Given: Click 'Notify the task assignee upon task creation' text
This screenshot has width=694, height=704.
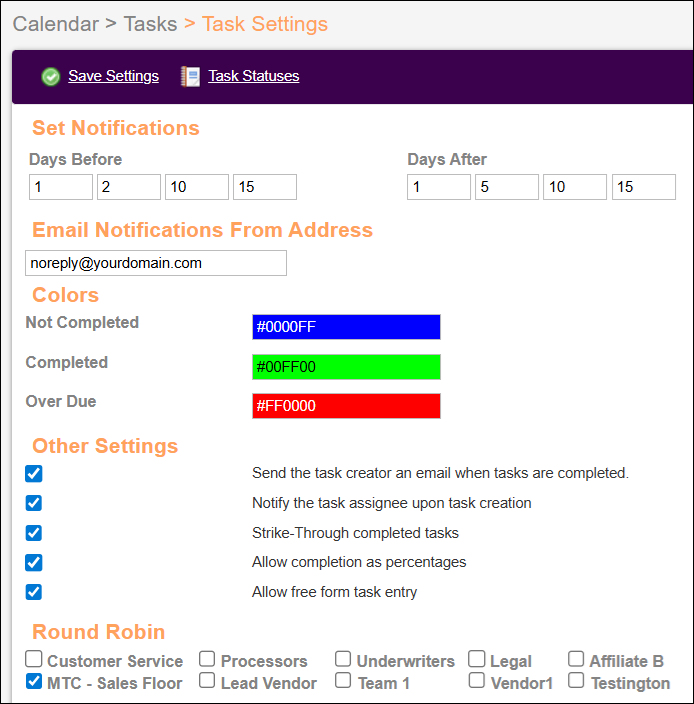Looking at the screenshot, I should tap(392, 503).
